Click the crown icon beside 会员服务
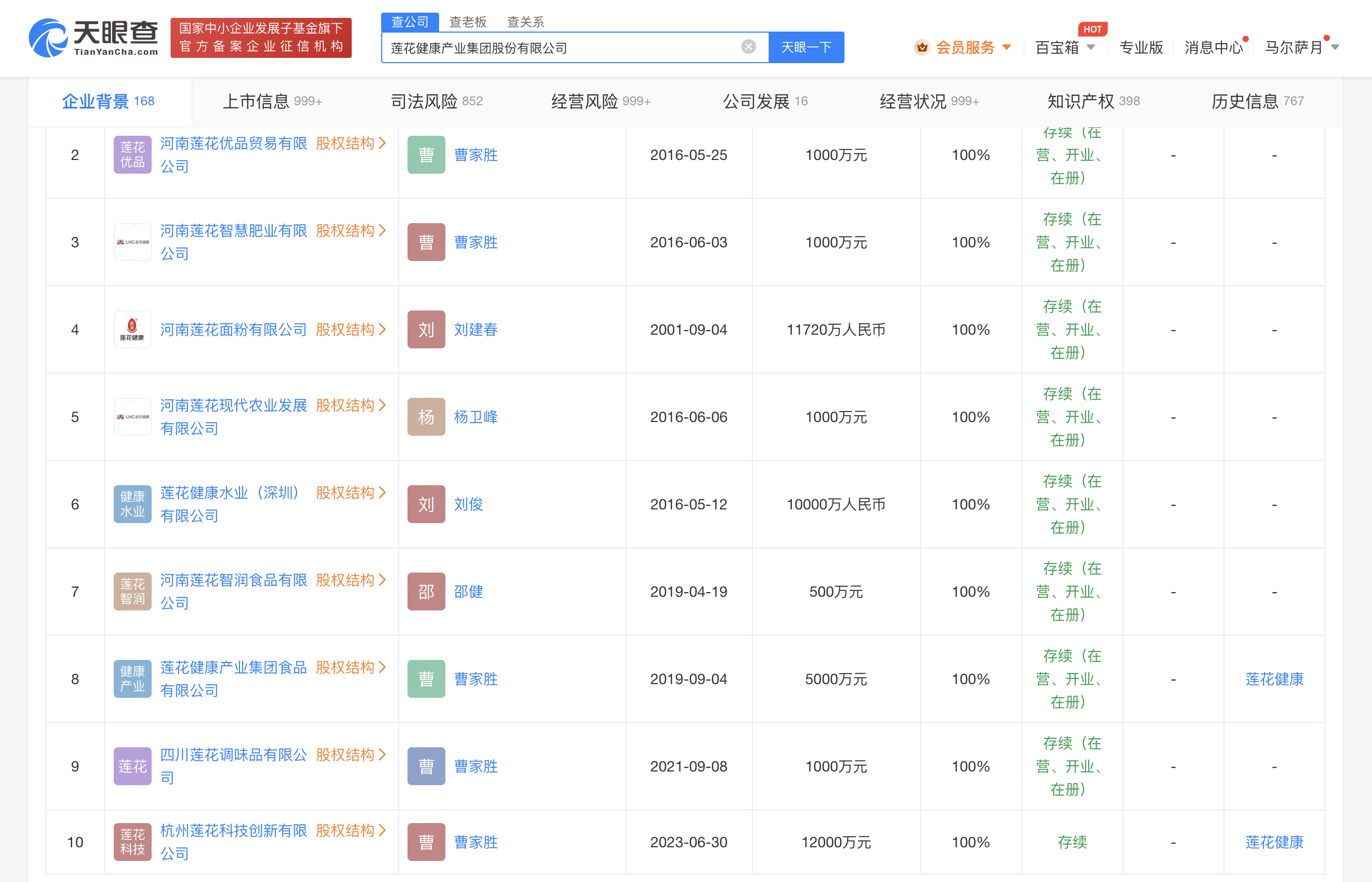1372x882 pixels. (x=922, y=47)
